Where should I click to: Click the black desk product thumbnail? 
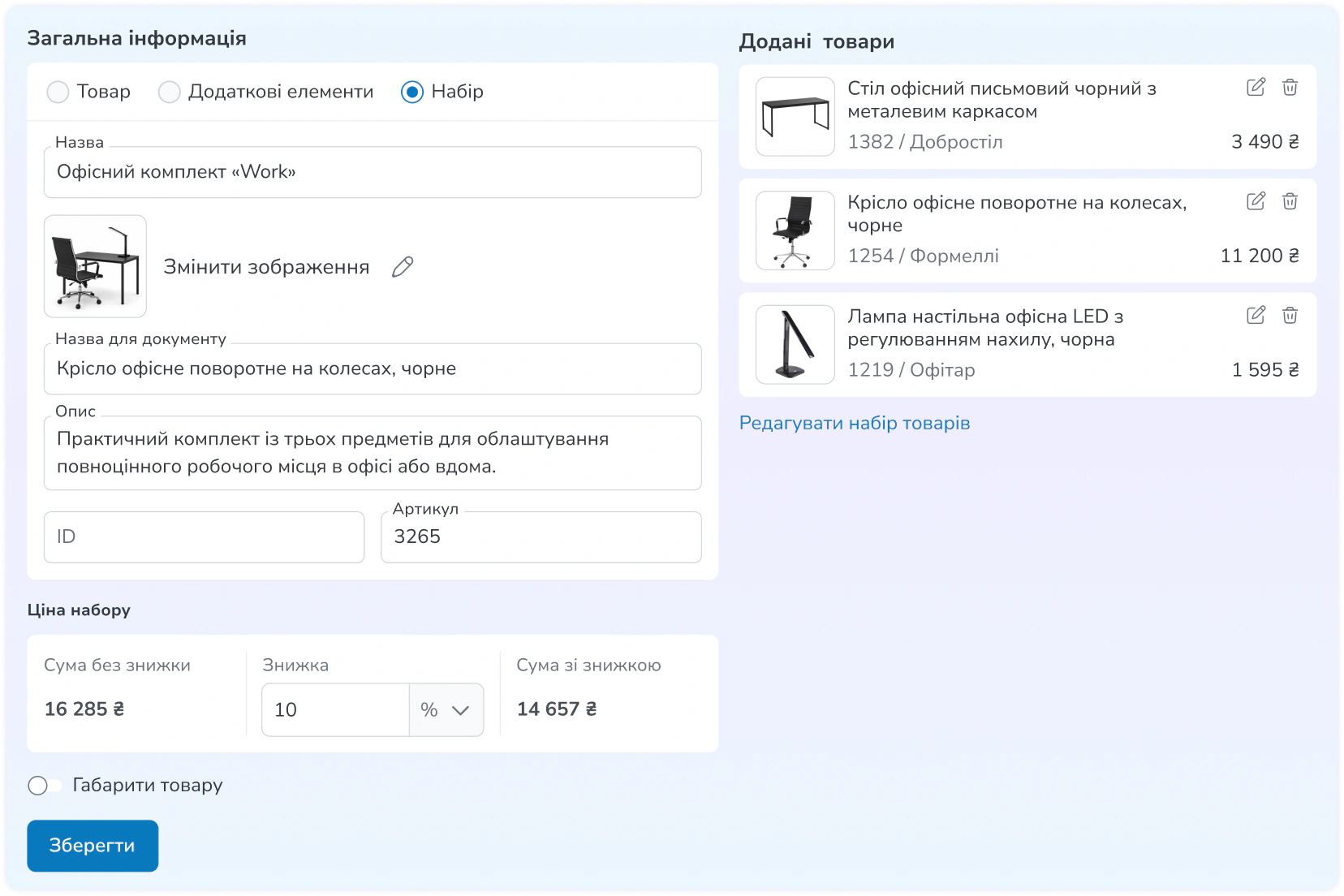(x=795, y=117)
